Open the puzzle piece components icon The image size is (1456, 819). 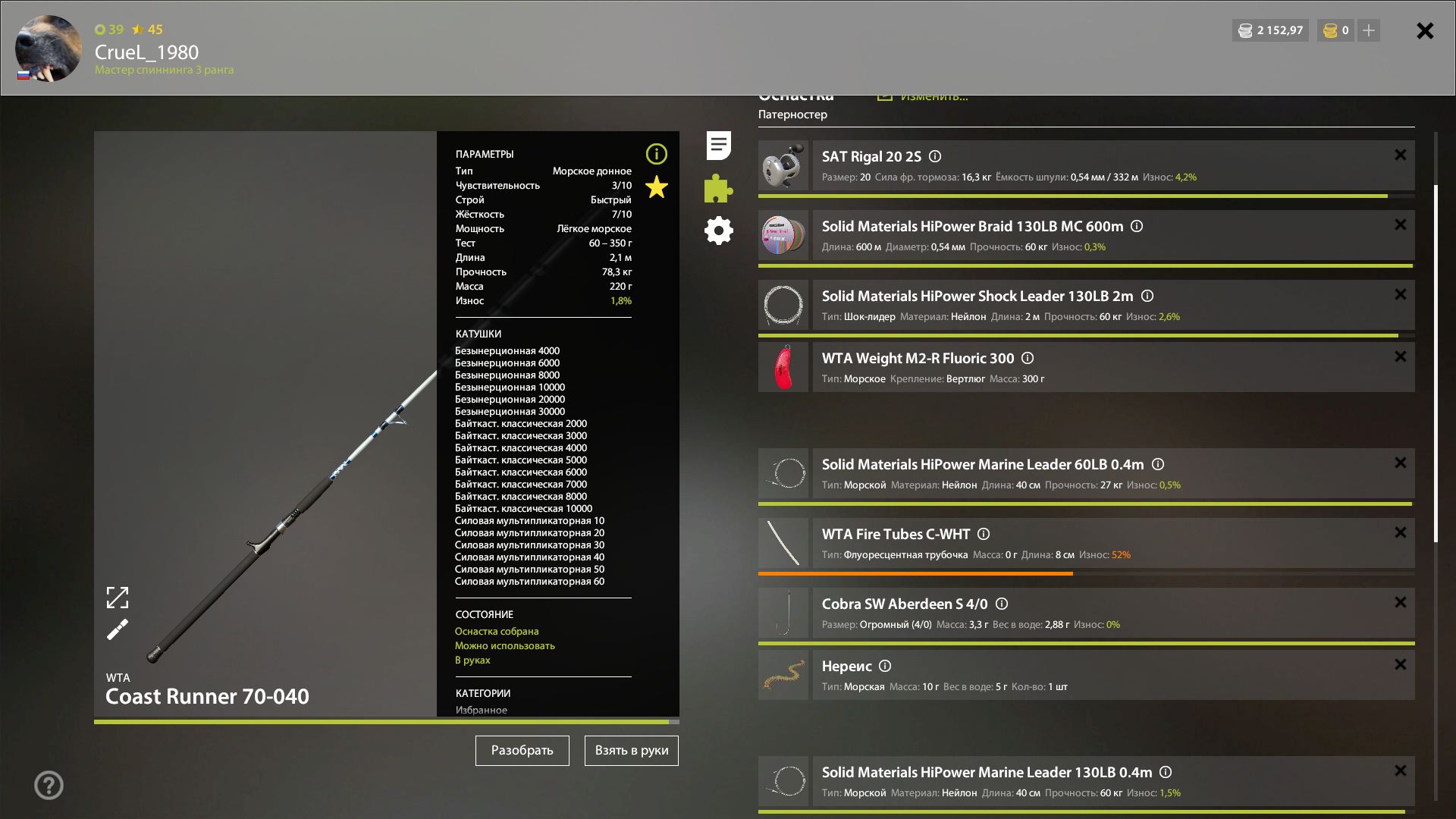tap(718, 189)
